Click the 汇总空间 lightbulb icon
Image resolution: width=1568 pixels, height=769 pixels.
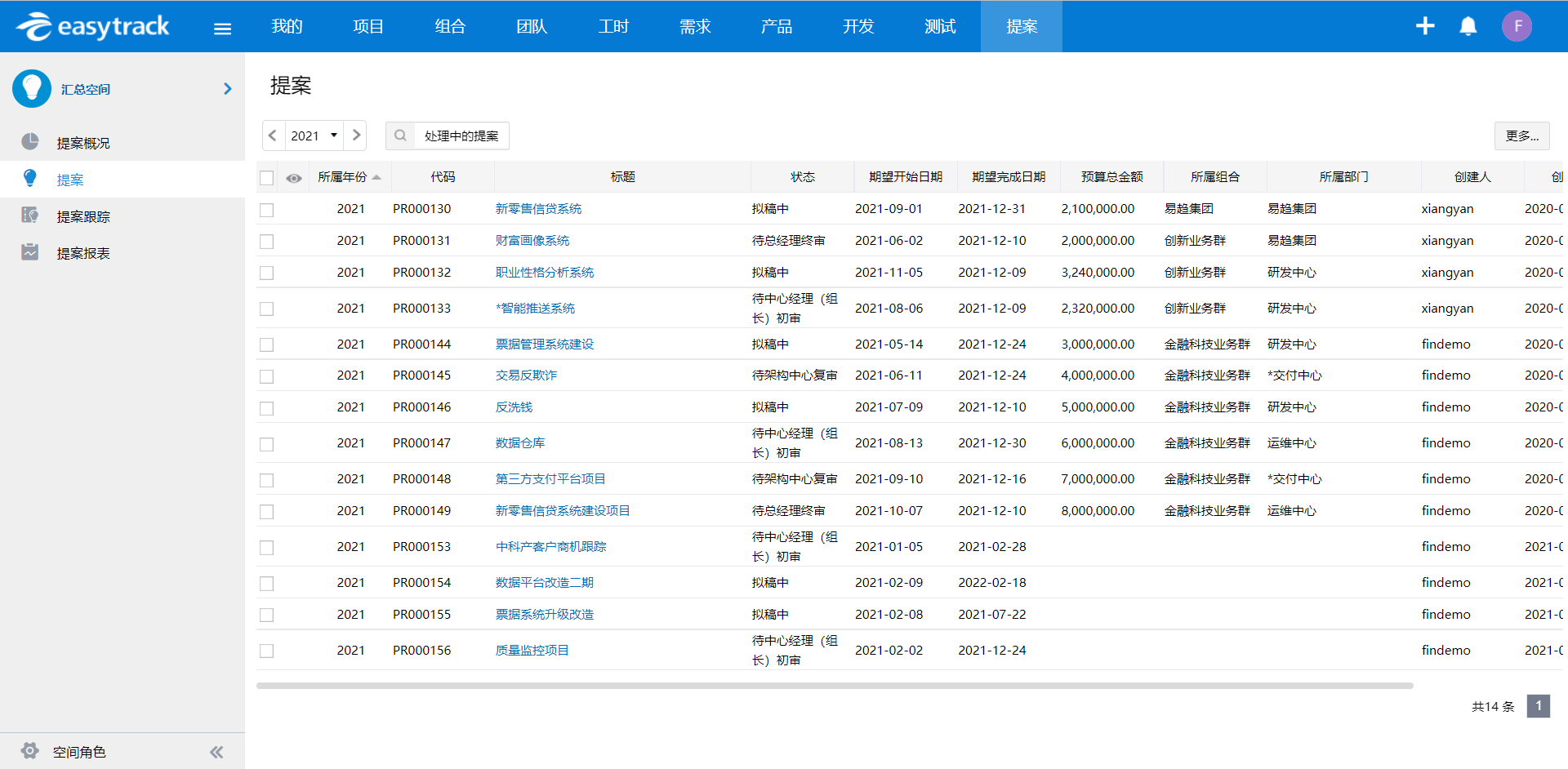(x=32, y=88)
